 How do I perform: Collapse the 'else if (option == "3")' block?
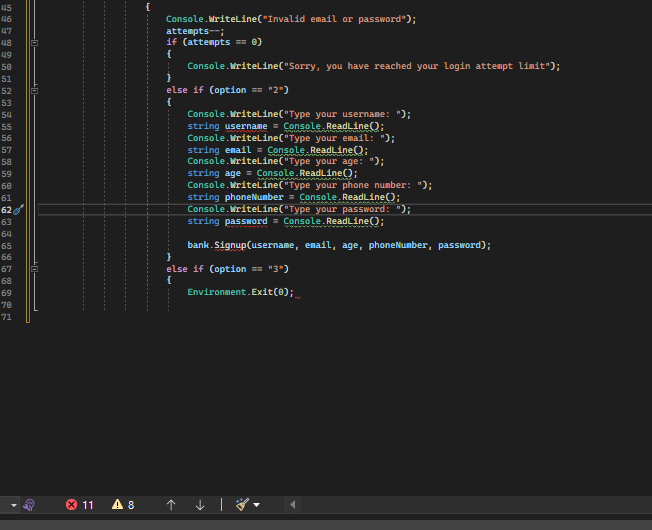[x=35, y=269]
